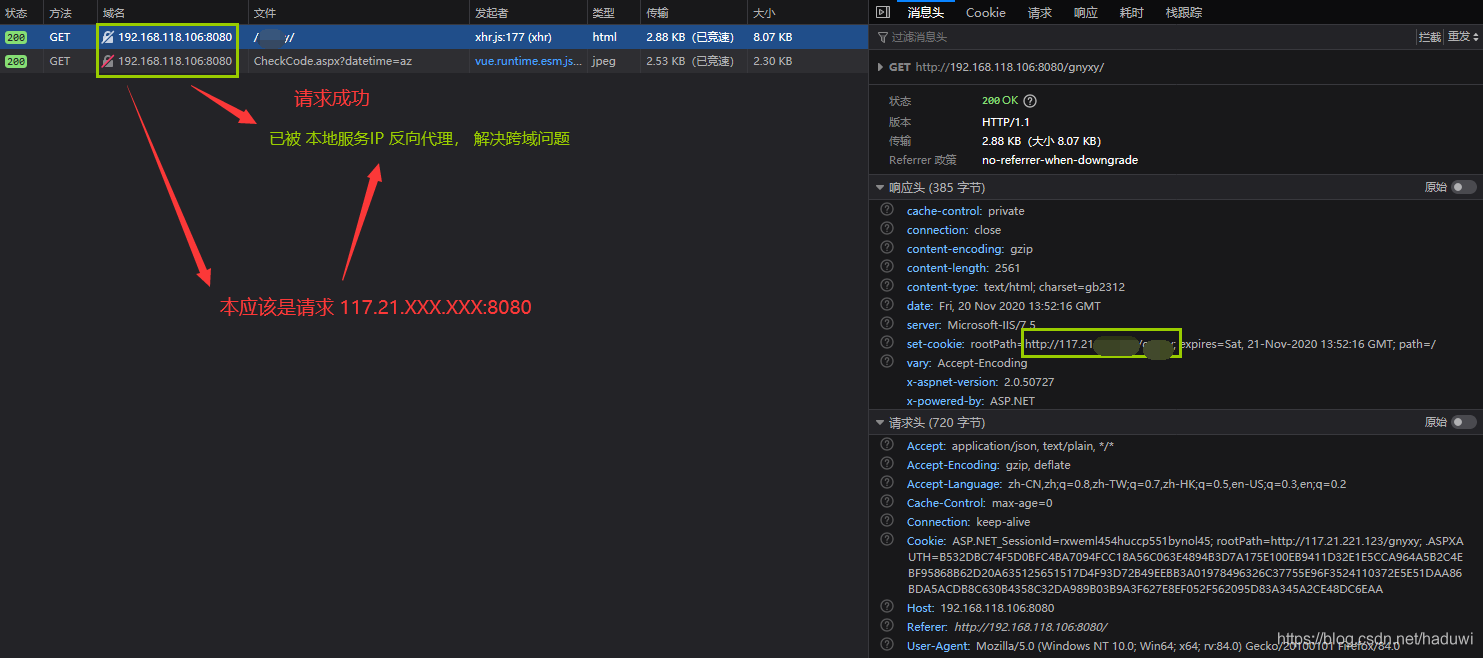Switch to the 栈跟踪 stack trace tab
This screenshot has width=1483, height=658.
[1183, 12]
